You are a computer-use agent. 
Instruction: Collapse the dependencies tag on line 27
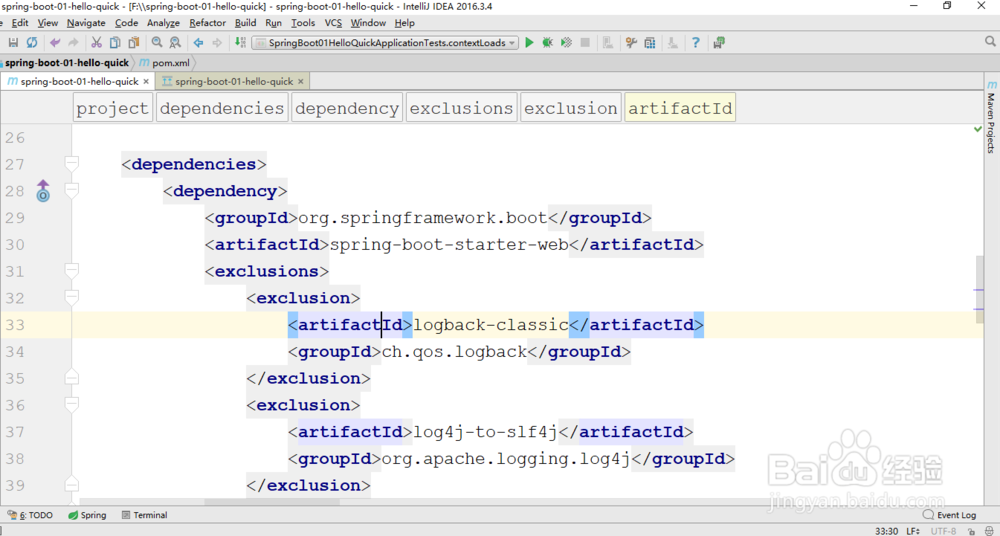72,165
